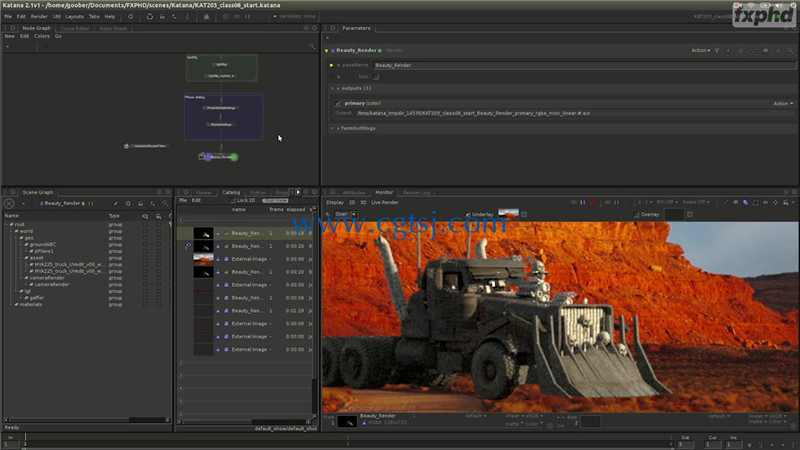
Task: Click the InteractiveRenderFilters node icon
Action: [127, 146]
